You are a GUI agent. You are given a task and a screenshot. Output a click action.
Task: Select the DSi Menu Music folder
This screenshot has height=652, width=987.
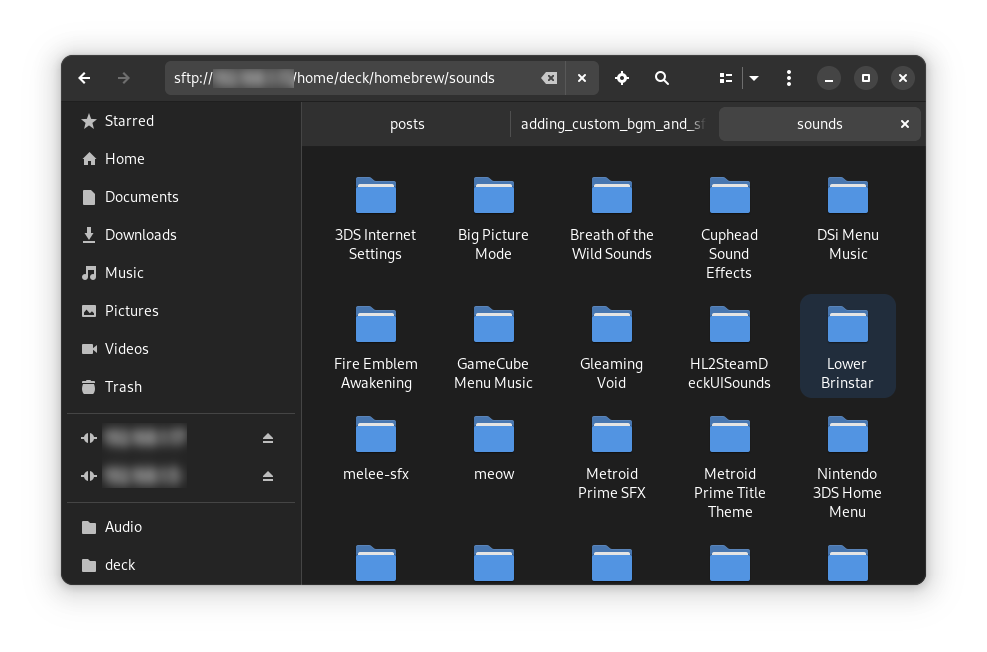coord(848,219)
